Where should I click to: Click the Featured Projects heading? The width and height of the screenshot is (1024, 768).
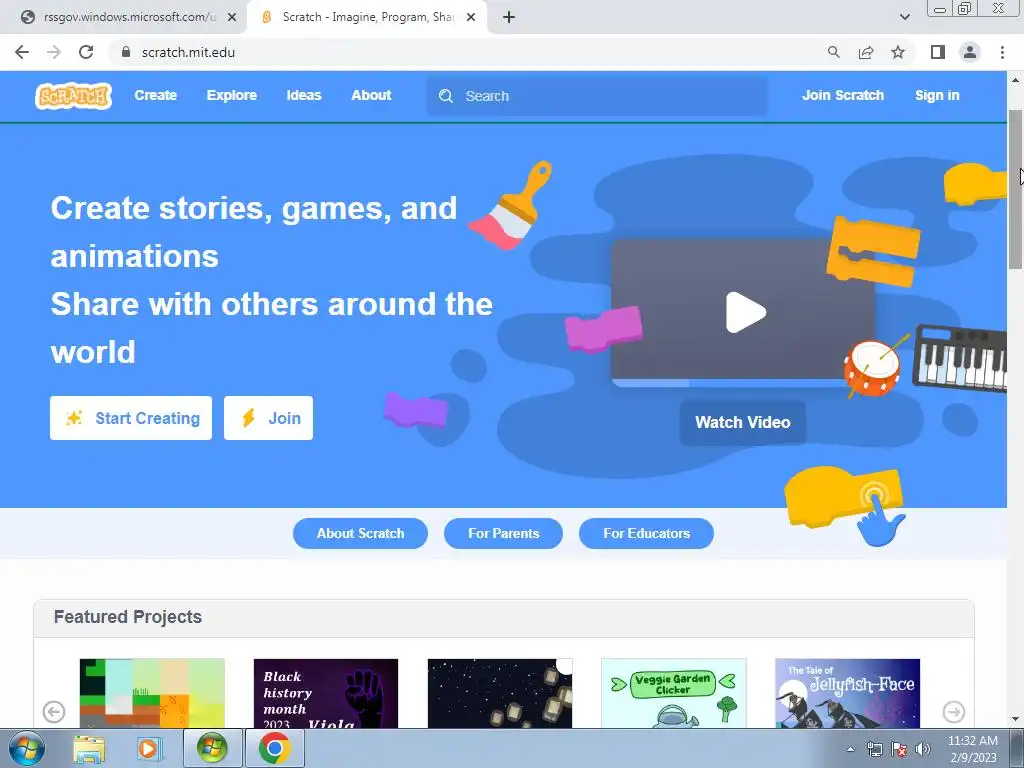pos(128,616)
